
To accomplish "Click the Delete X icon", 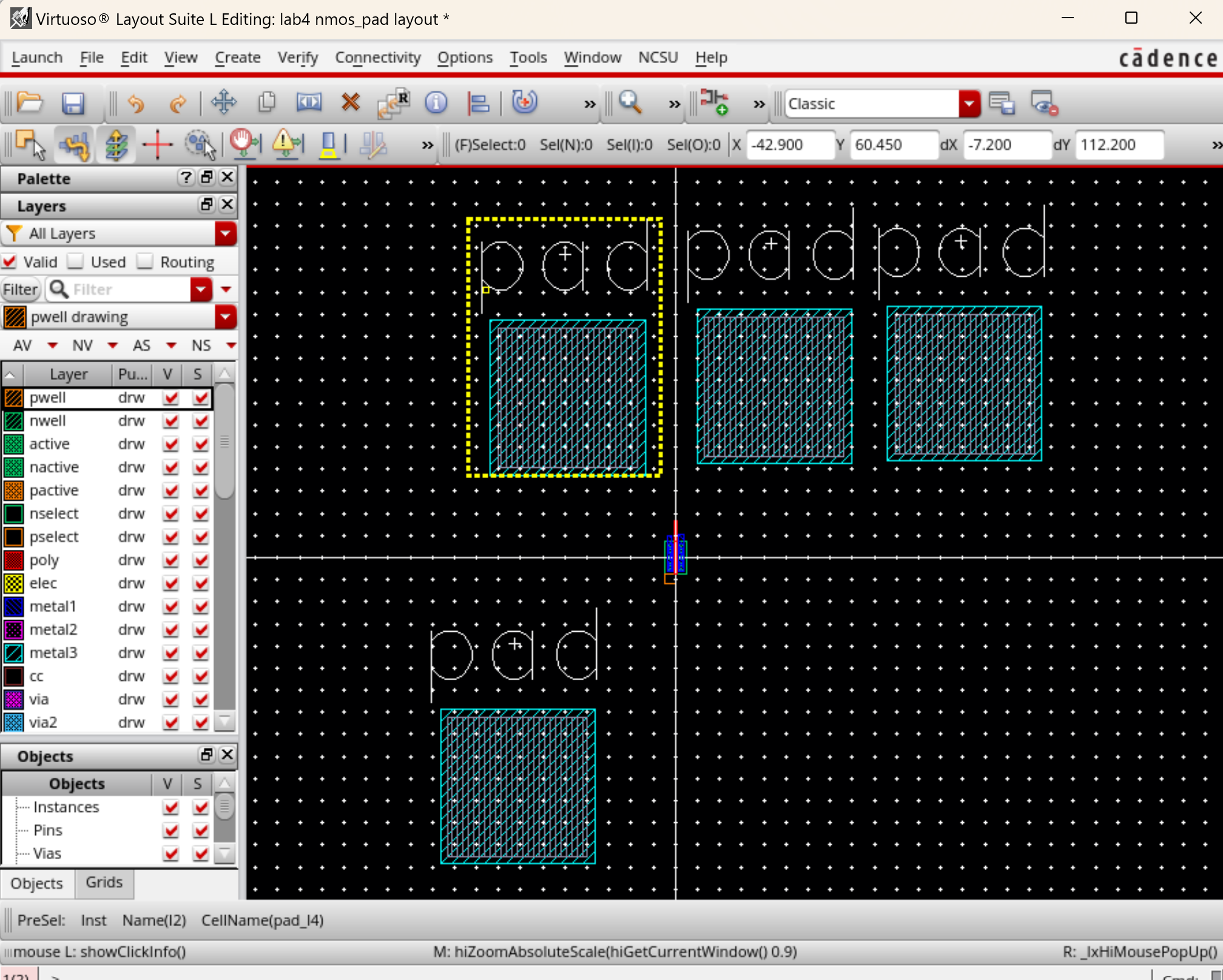I will 350,103.
